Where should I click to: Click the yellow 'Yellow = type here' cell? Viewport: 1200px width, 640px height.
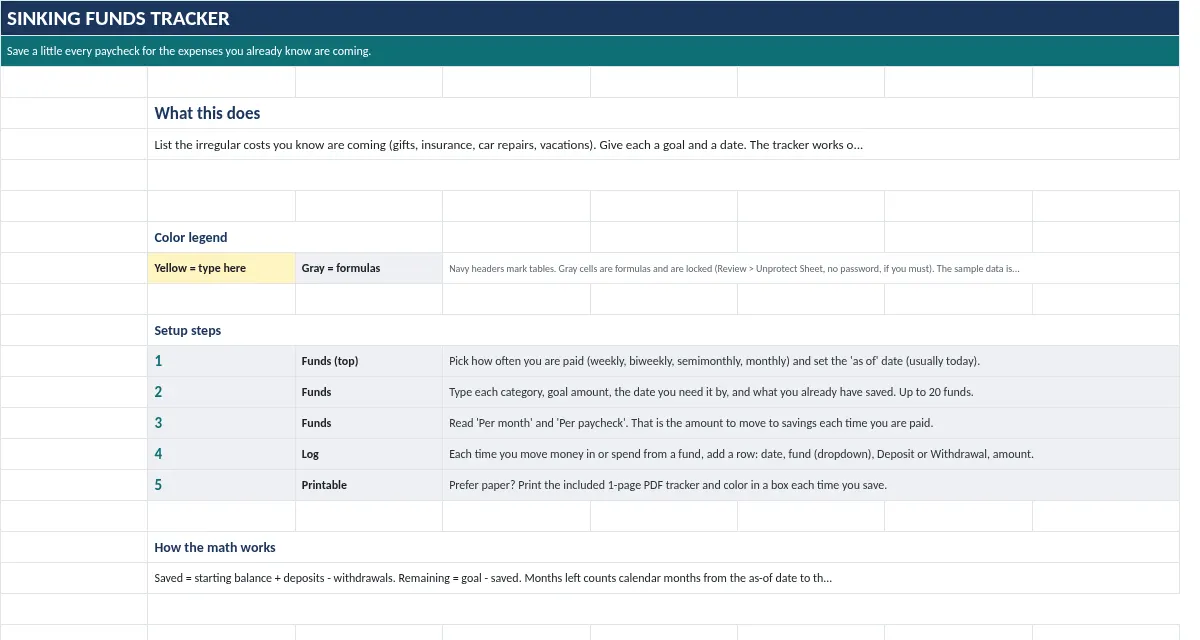point(221,268)
